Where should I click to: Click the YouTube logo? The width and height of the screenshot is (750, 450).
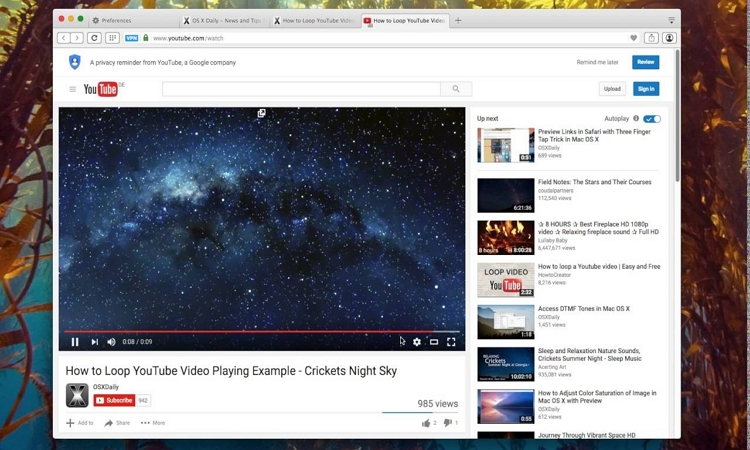[100, 89]
